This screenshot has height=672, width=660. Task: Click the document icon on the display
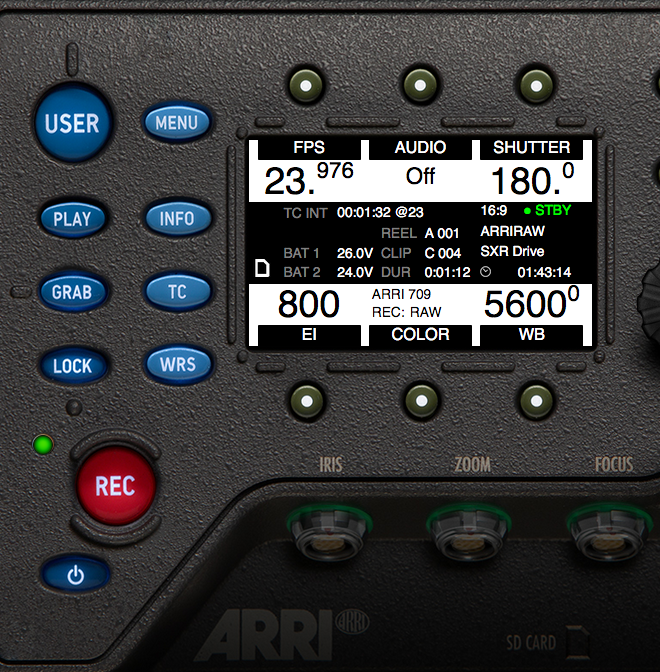[x=262, y=268]
